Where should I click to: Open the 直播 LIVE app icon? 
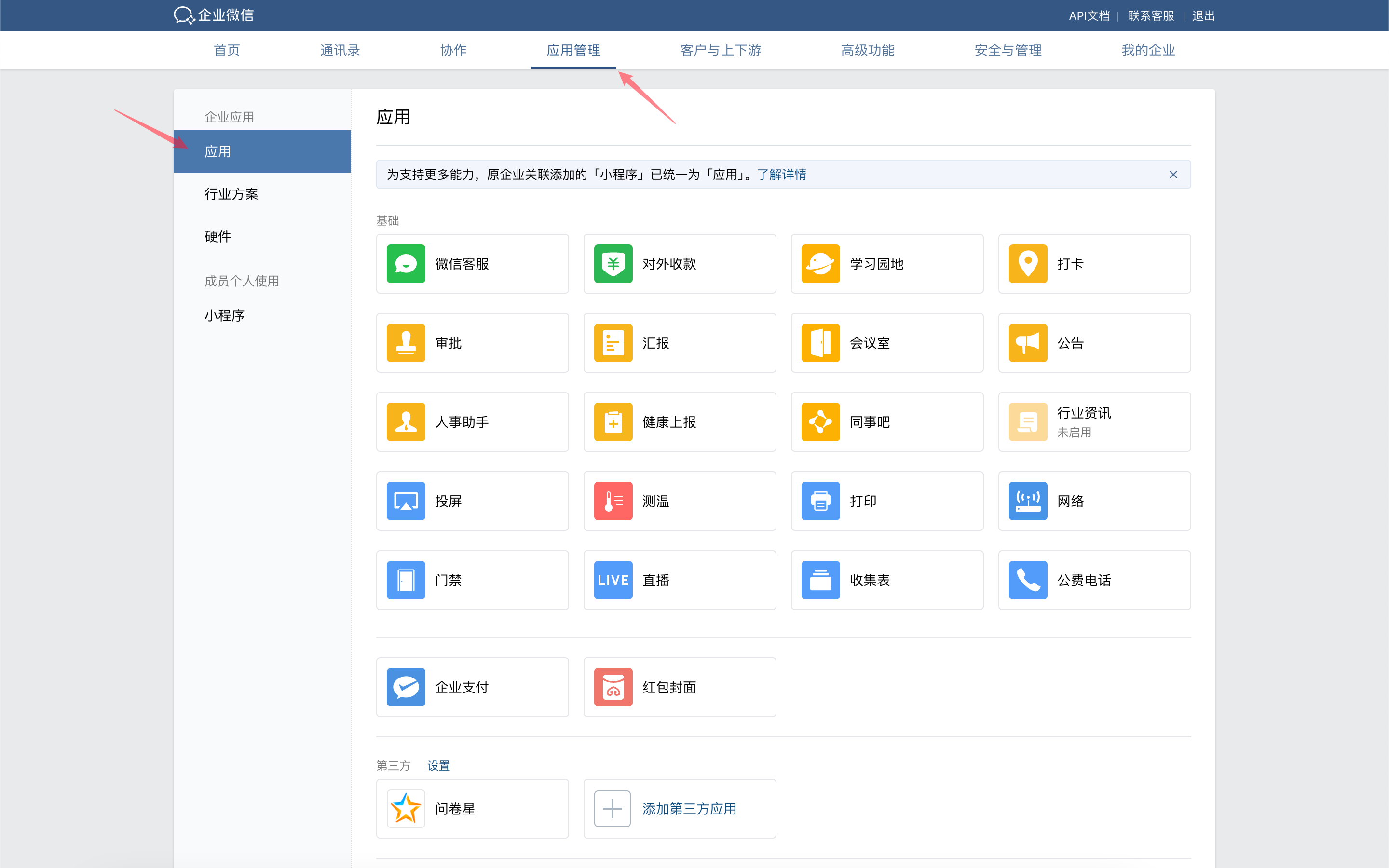pyautogui.click(x=613, y=581)
